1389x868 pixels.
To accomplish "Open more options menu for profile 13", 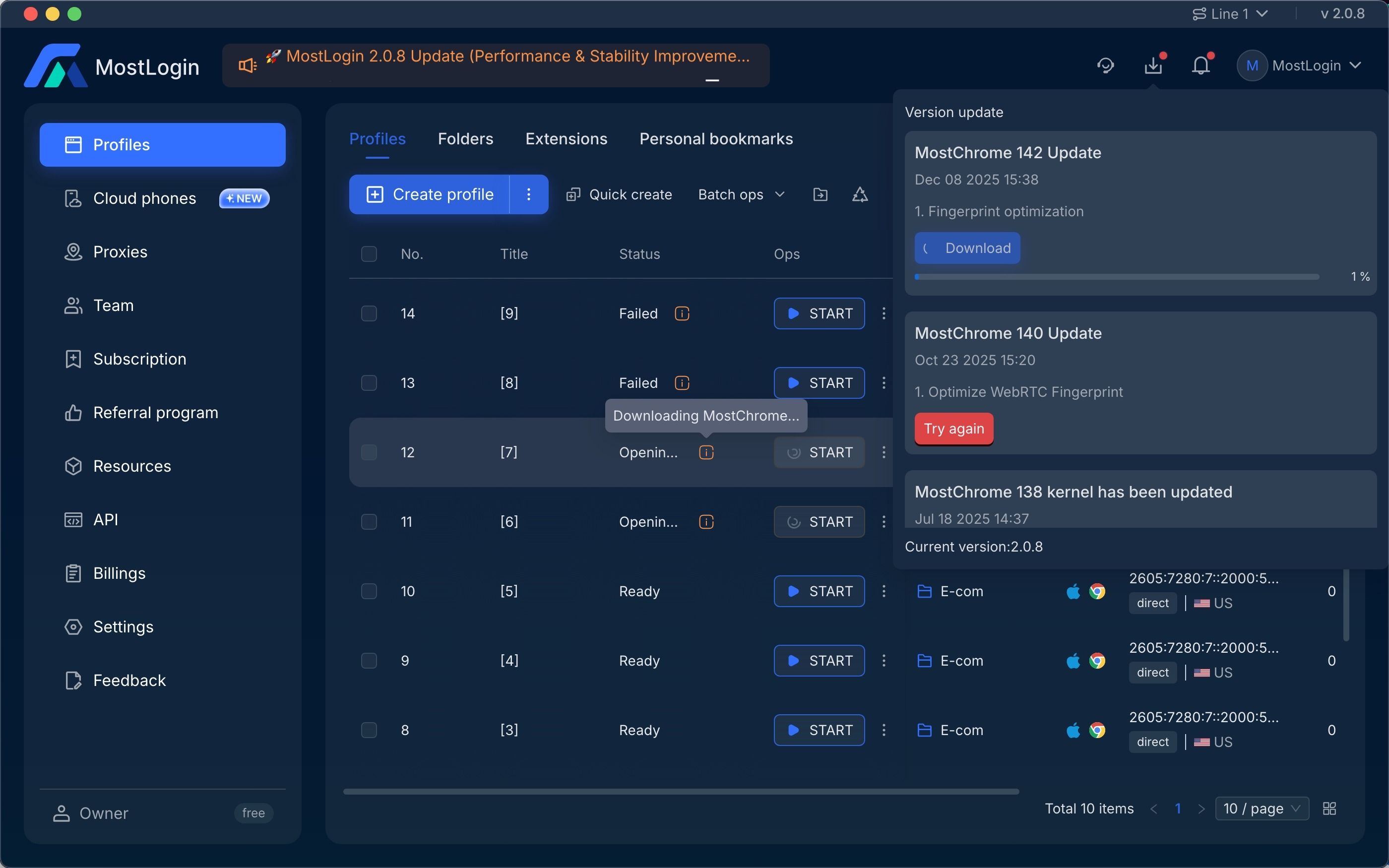I will click(x=884, y=383).
